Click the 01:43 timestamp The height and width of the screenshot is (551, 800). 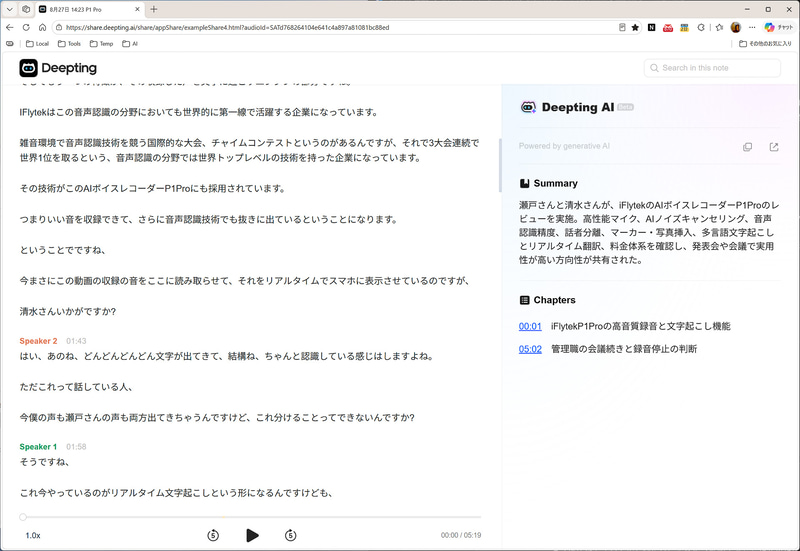point(76,341)
